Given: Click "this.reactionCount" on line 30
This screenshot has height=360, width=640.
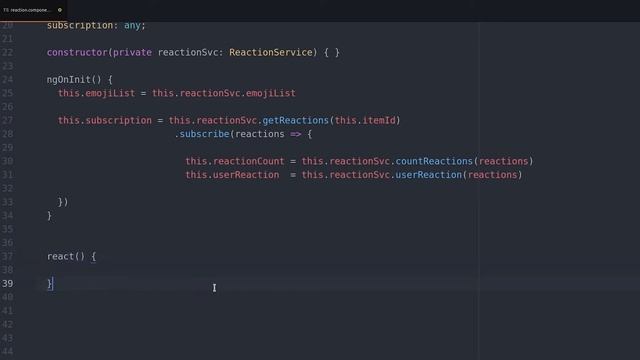Looking at the screenshot, I should tap(235, 161).
